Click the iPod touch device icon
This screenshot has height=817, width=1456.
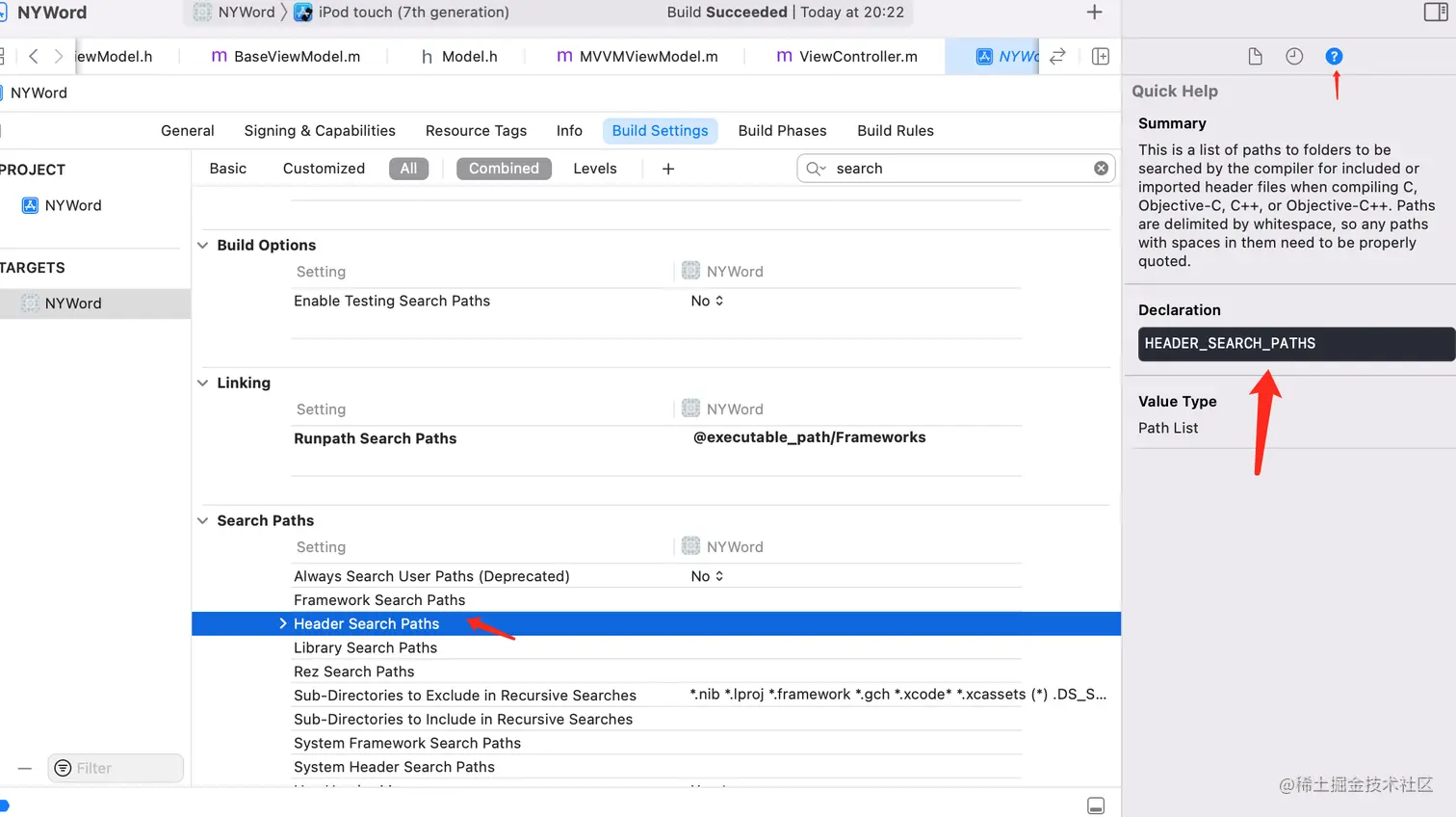[x=303, y=13]
